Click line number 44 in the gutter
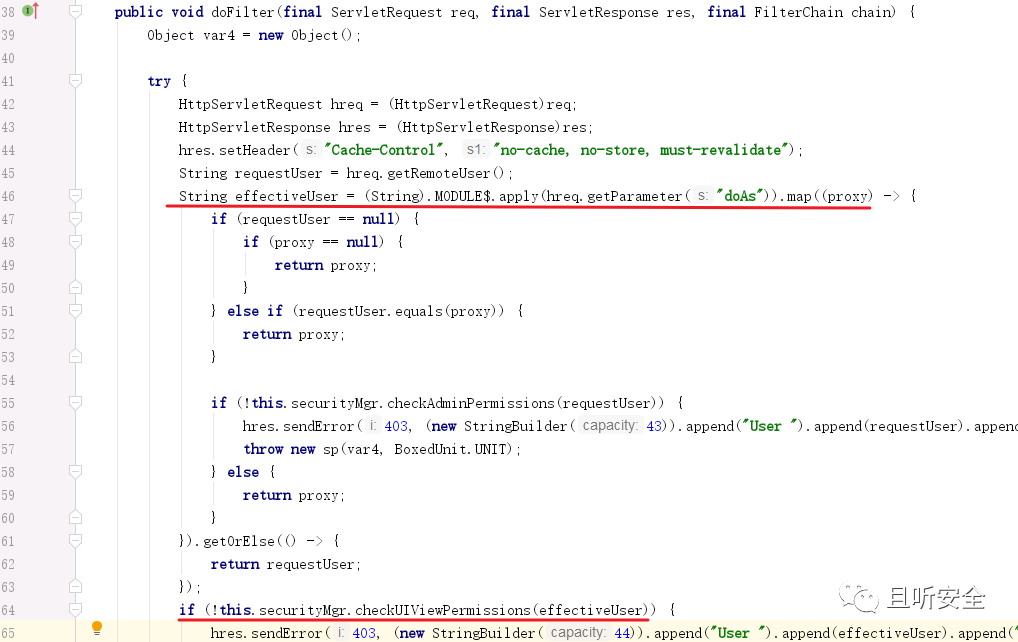The image size is (1018, 642). click(8, 150)
